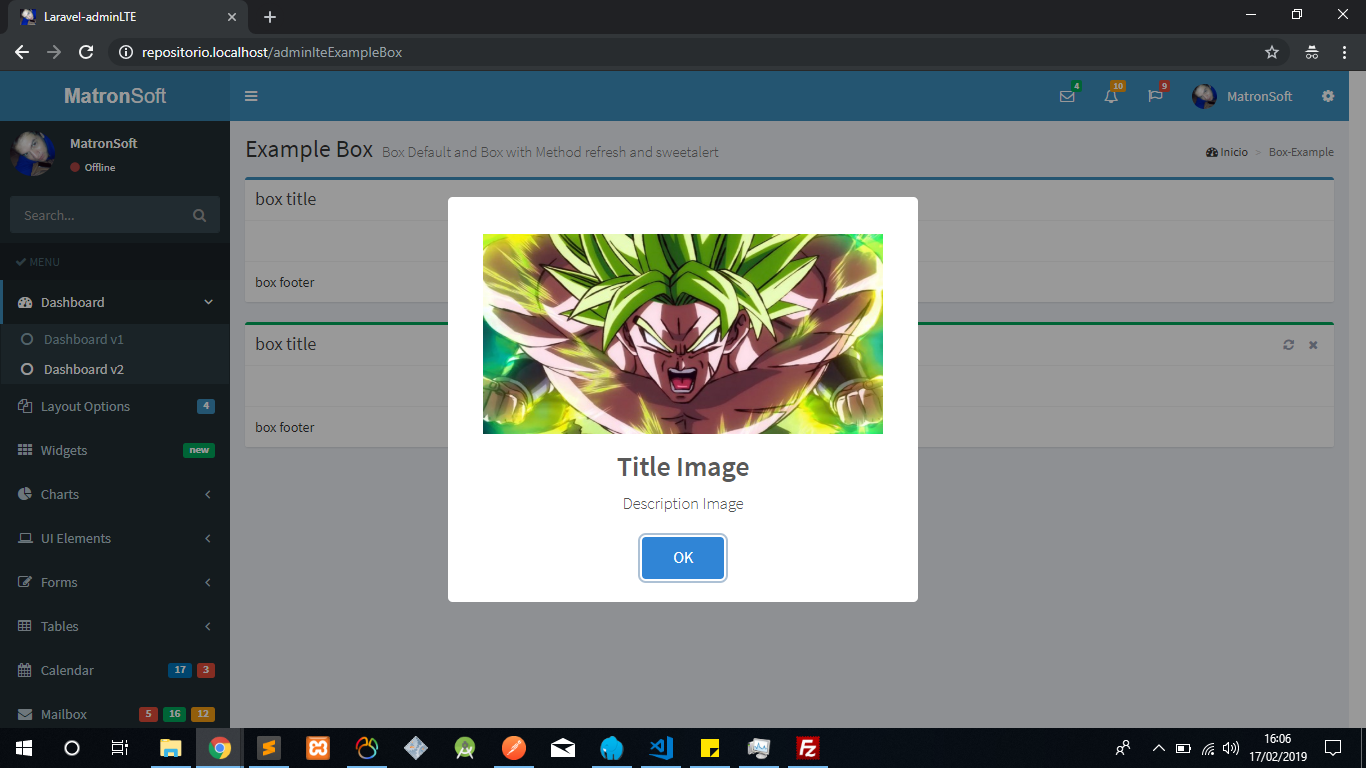Open XAMPP from the taskbar
Viewport: 1366px width, 768px height.
click(x=318, y=748)
